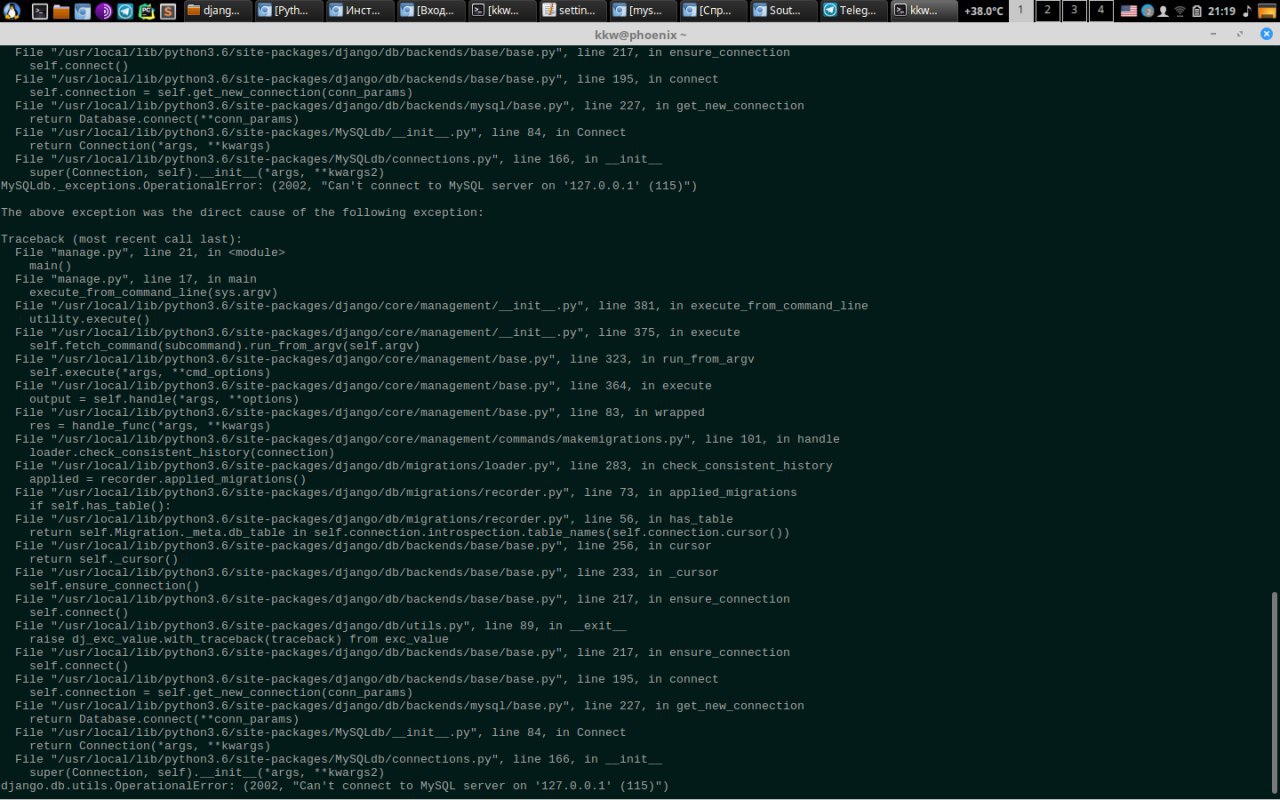Open the penguin applications menu icon

(12, 11)
